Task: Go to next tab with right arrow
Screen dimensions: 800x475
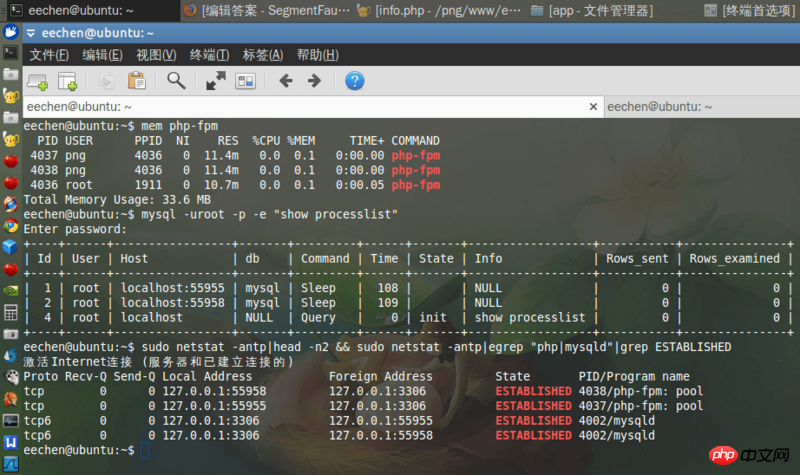Action: (314, 81)
